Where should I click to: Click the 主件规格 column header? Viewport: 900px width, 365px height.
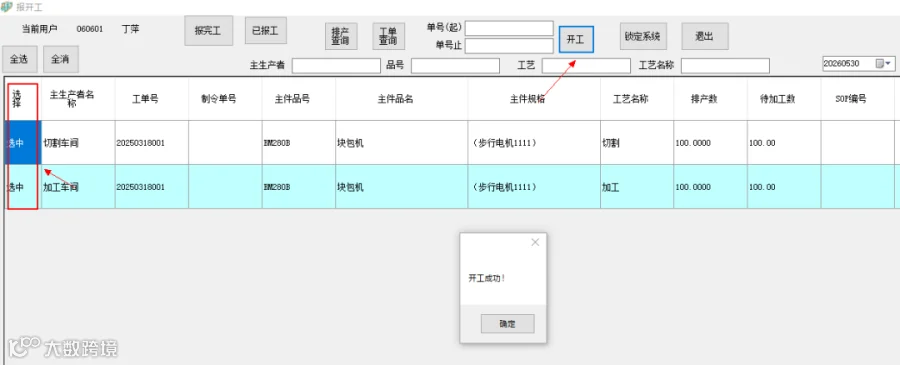[x=534, y=99]
